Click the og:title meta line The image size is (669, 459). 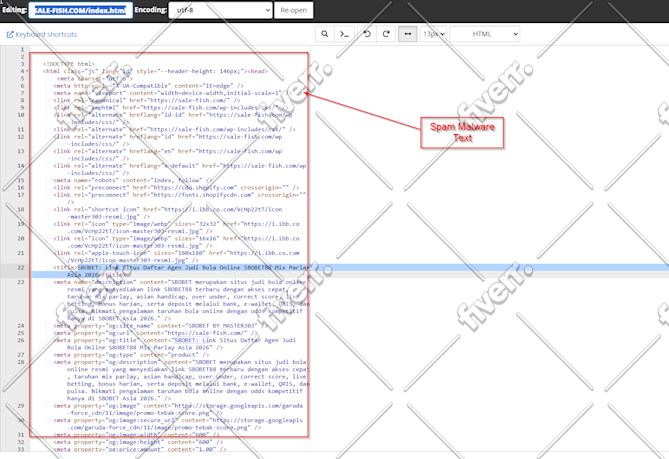coord(175,344)
